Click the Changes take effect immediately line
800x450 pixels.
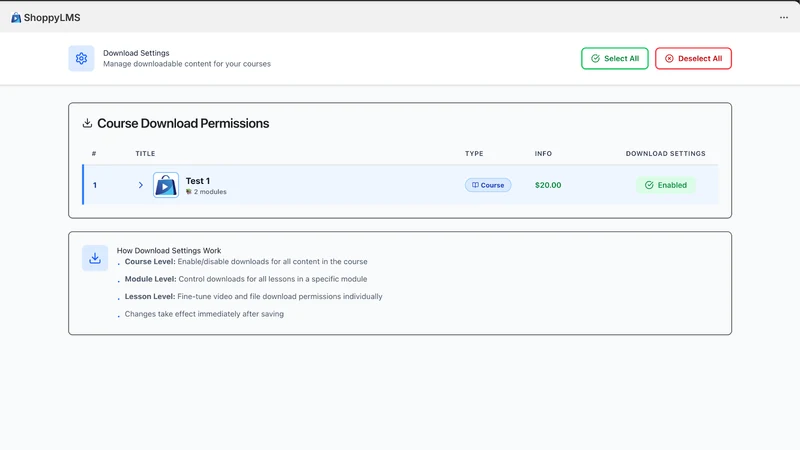(204, 314)
